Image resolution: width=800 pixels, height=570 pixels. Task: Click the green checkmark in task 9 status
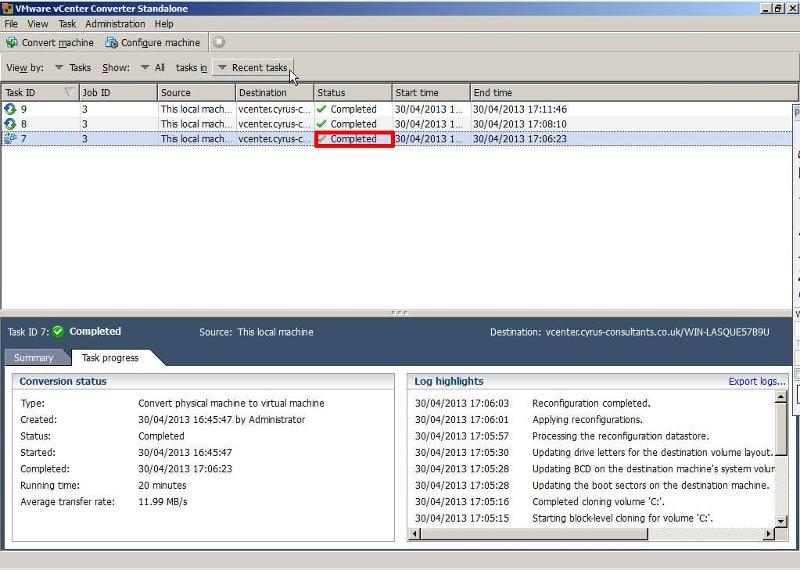321,109
